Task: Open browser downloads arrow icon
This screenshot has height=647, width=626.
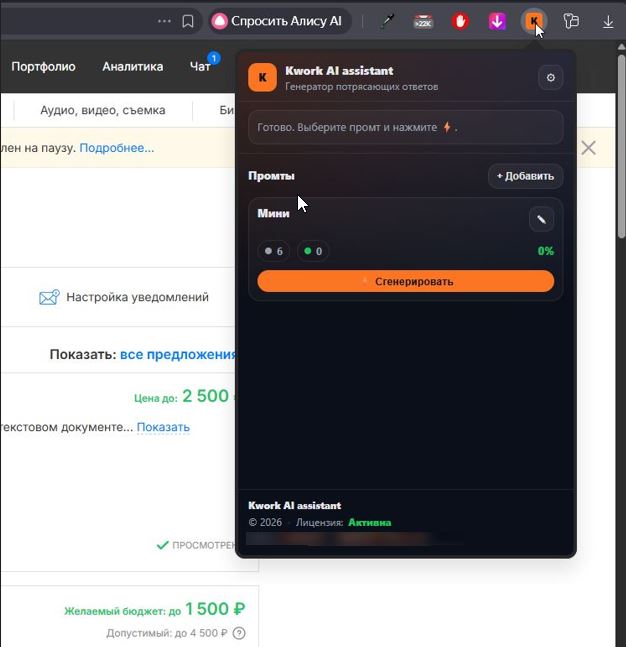Action: pos(608,21)
